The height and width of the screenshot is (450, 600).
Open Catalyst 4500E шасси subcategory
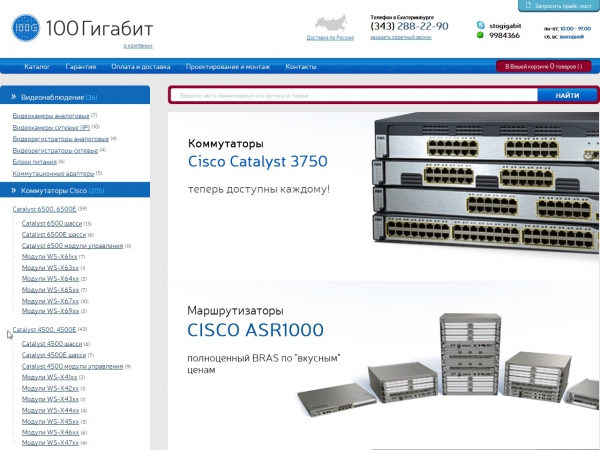click(x=54, y=355)
